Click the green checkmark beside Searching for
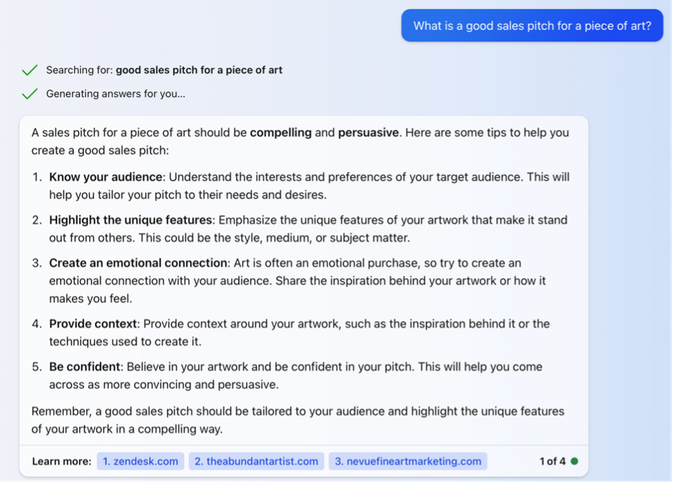 point(30,70)
